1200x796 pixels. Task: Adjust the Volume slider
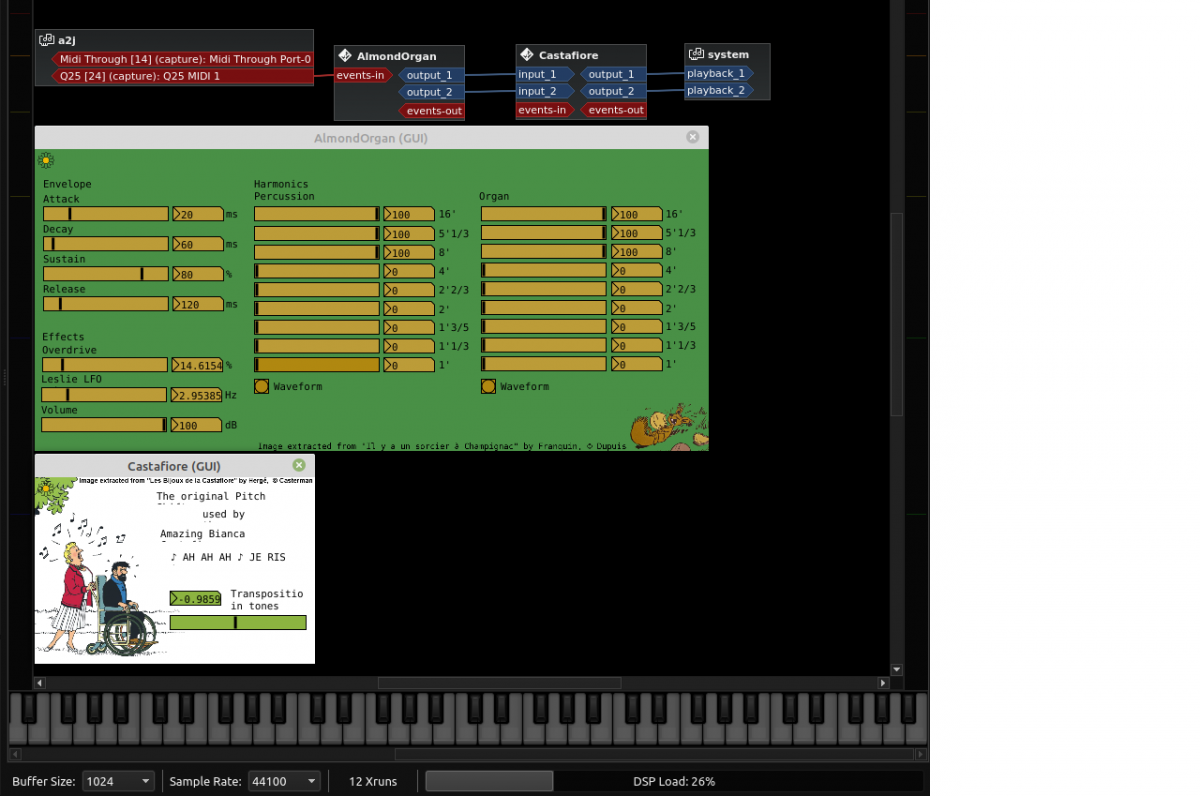tap(104, 425)
